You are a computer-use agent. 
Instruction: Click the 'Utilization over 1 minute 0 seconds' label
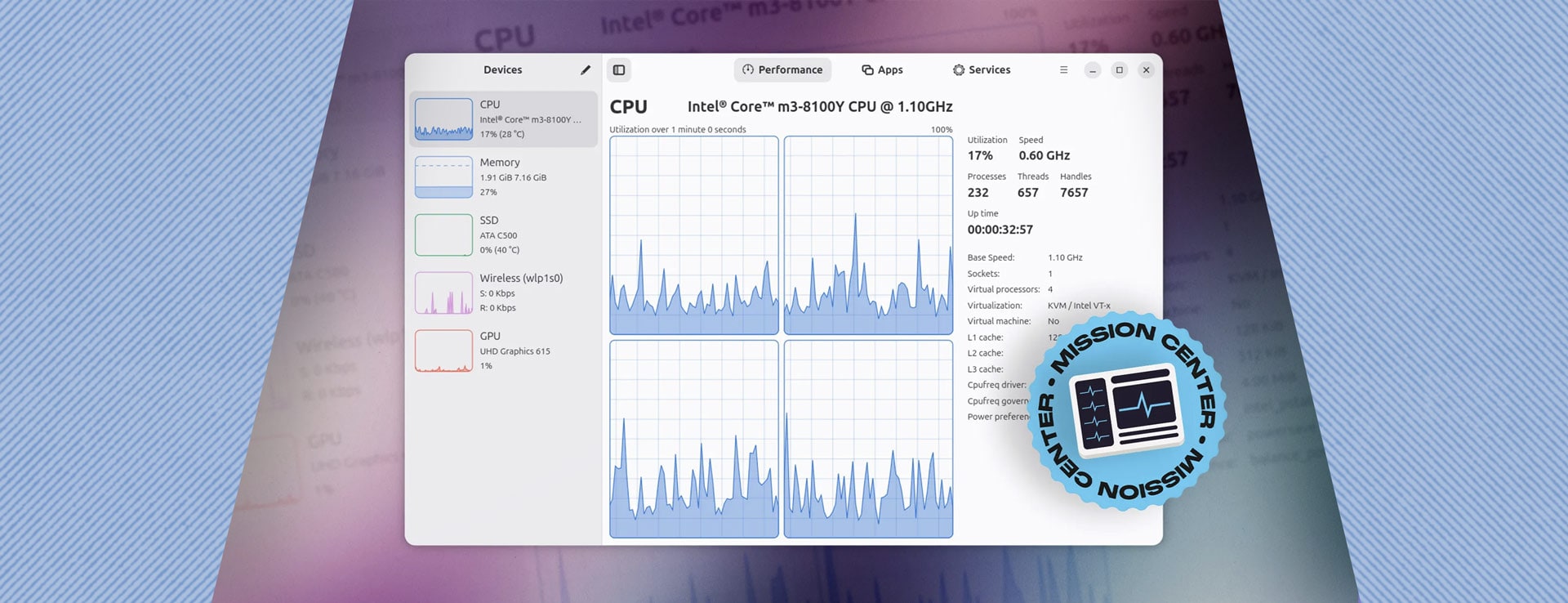(x=677, y=130)
